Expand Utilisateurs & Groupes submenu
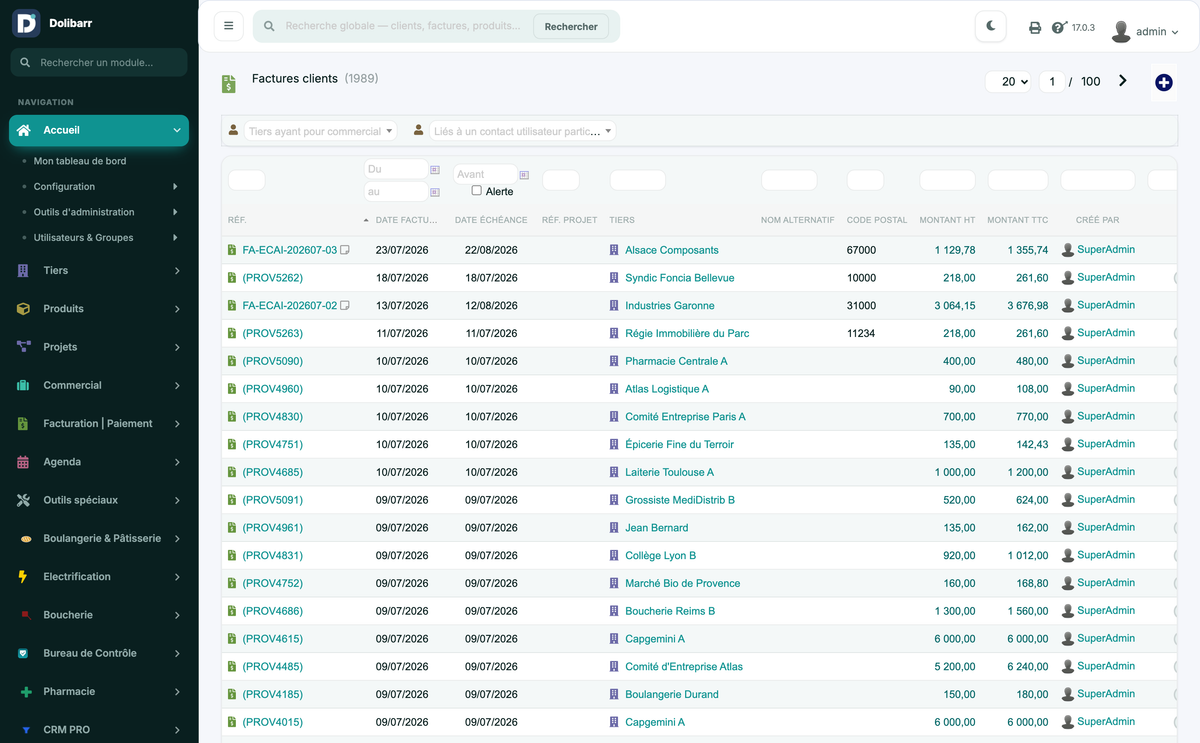The image size is (1200, 743). click(x=175, y=238)
